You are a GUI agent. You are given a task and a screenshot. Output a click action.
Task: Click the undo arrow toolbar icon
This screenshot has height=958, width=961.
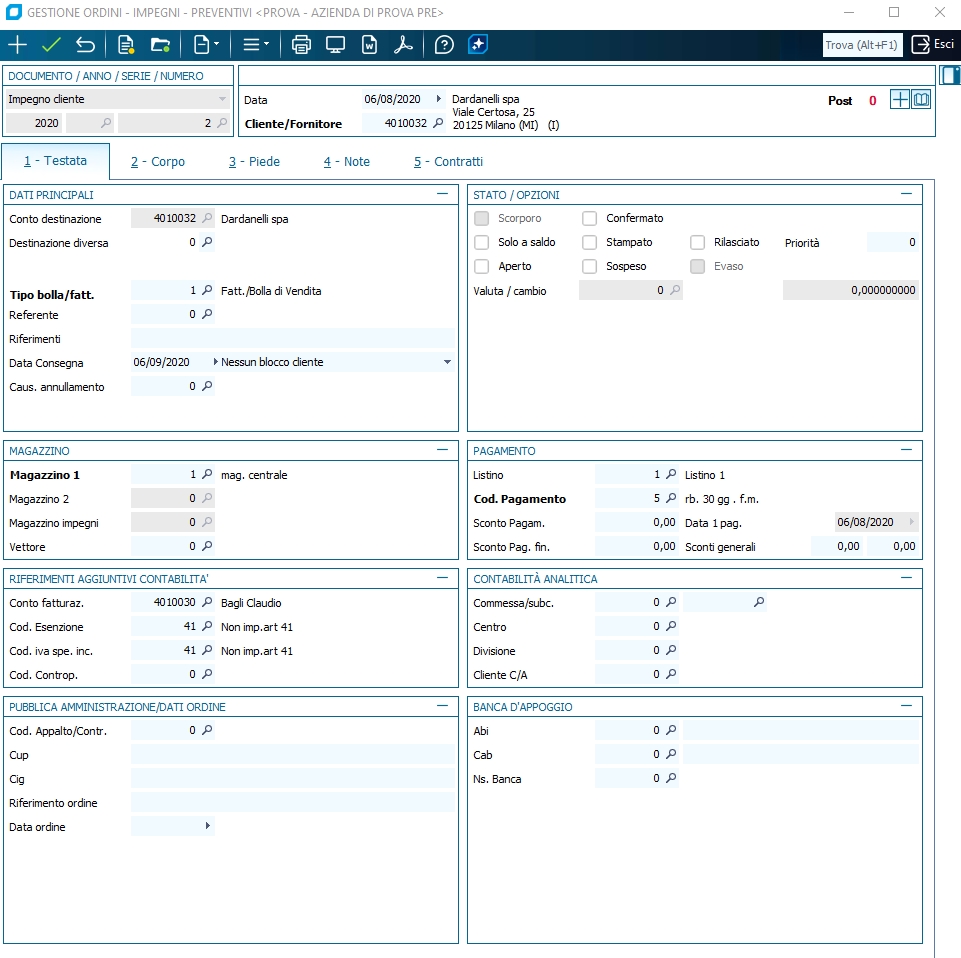click(85, 45)
